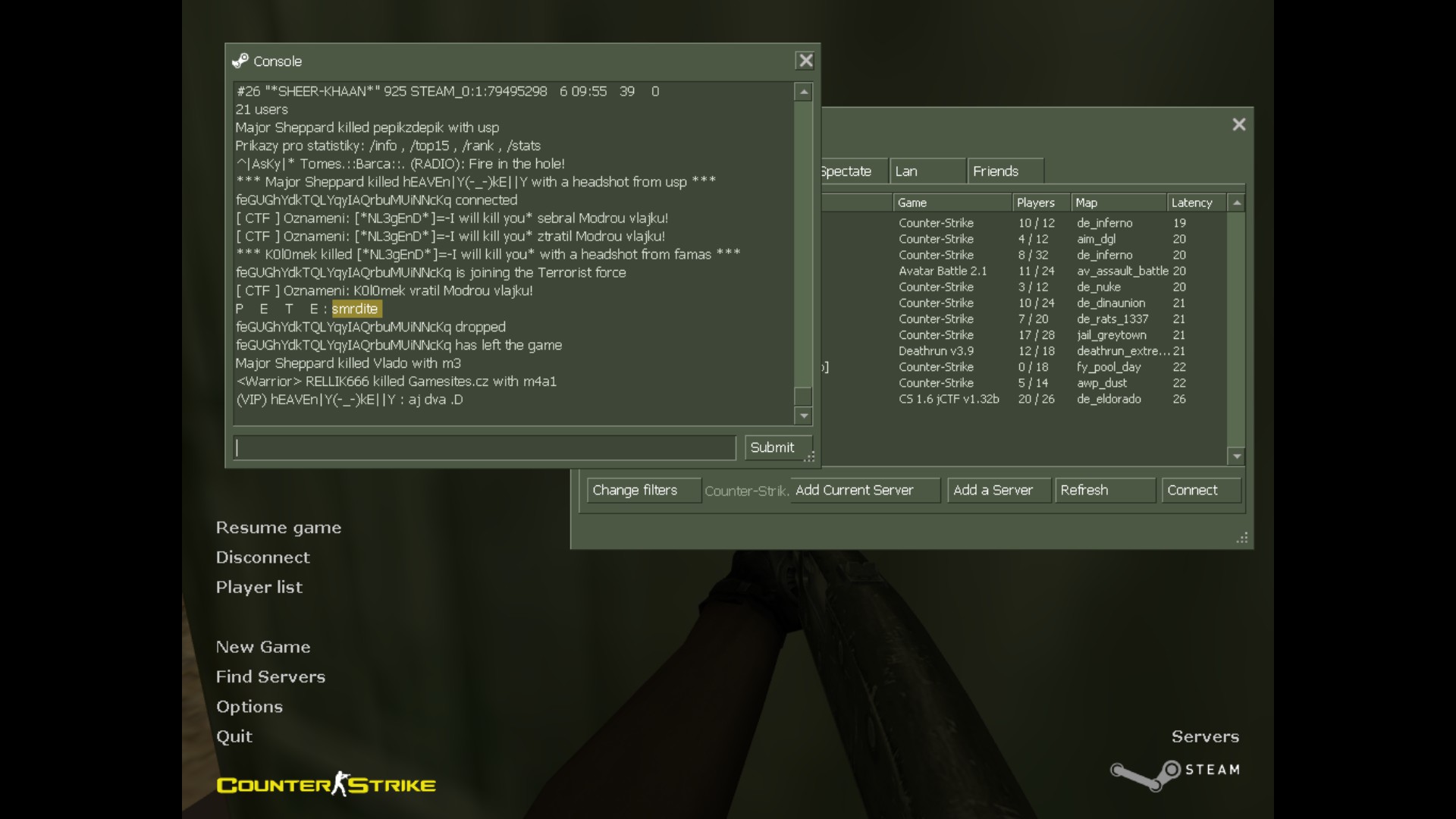Click Add Current Server button
Viewport: 1456px width, 819px height.
coord(865,491)
